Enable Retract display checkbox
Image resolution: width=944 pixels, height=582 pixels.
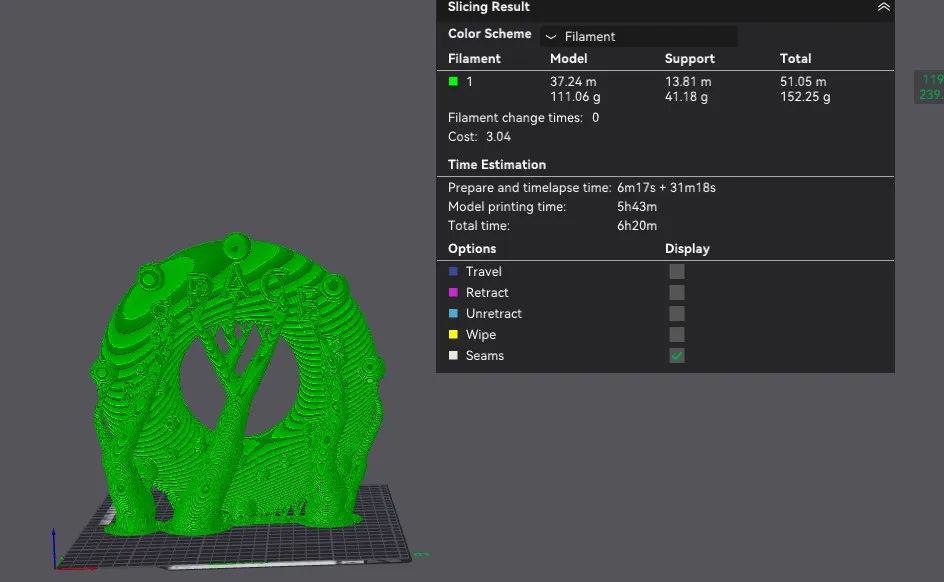pos(677,293)
